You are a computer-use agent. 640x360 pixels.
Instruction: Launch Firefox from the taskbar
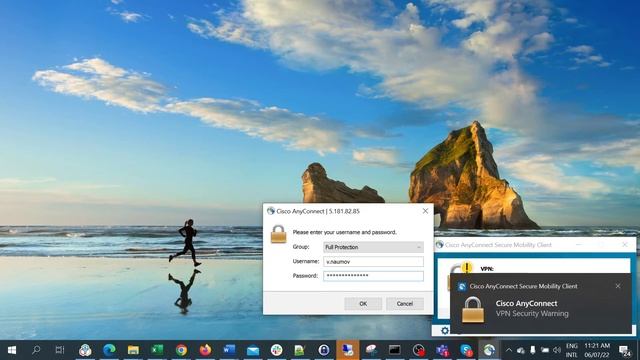point(205,350)
